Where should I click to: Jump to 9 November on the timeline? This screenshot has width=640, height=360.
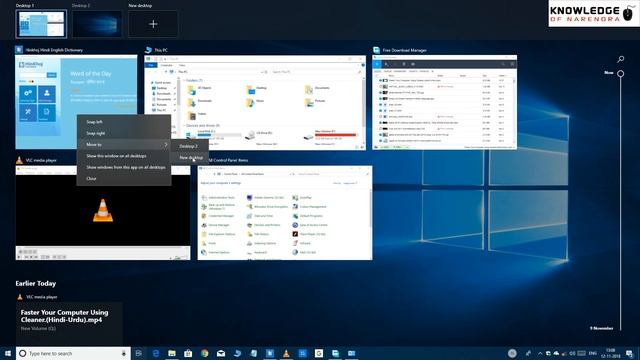point(601,328)
